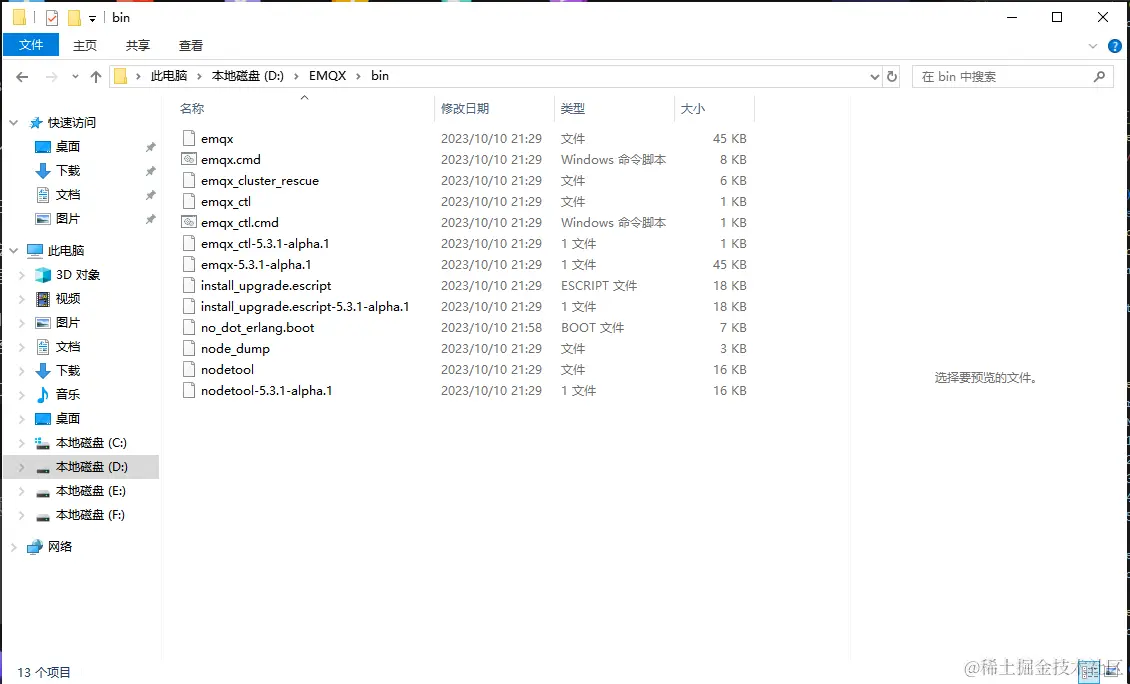Select the emqx_ctl file name

coord(226,202)
